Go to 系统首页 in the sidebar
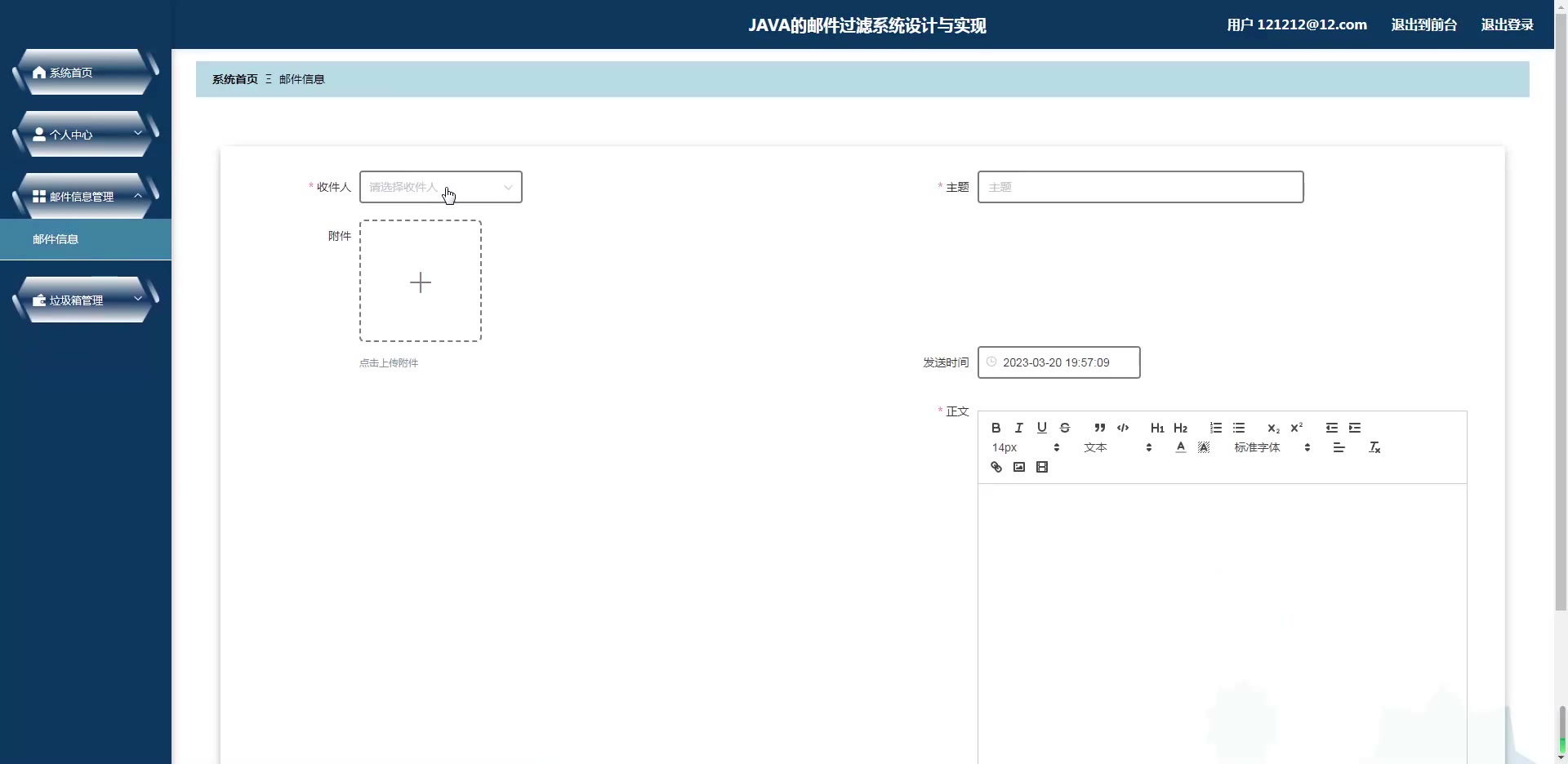 coord(85,73)
